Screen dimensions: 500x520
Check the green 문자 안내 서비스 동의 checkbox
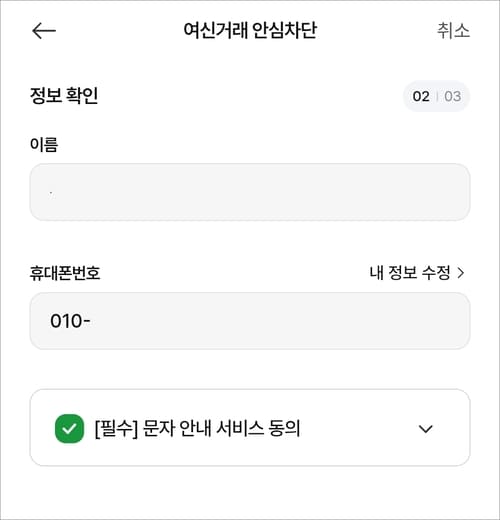(69, 429)
